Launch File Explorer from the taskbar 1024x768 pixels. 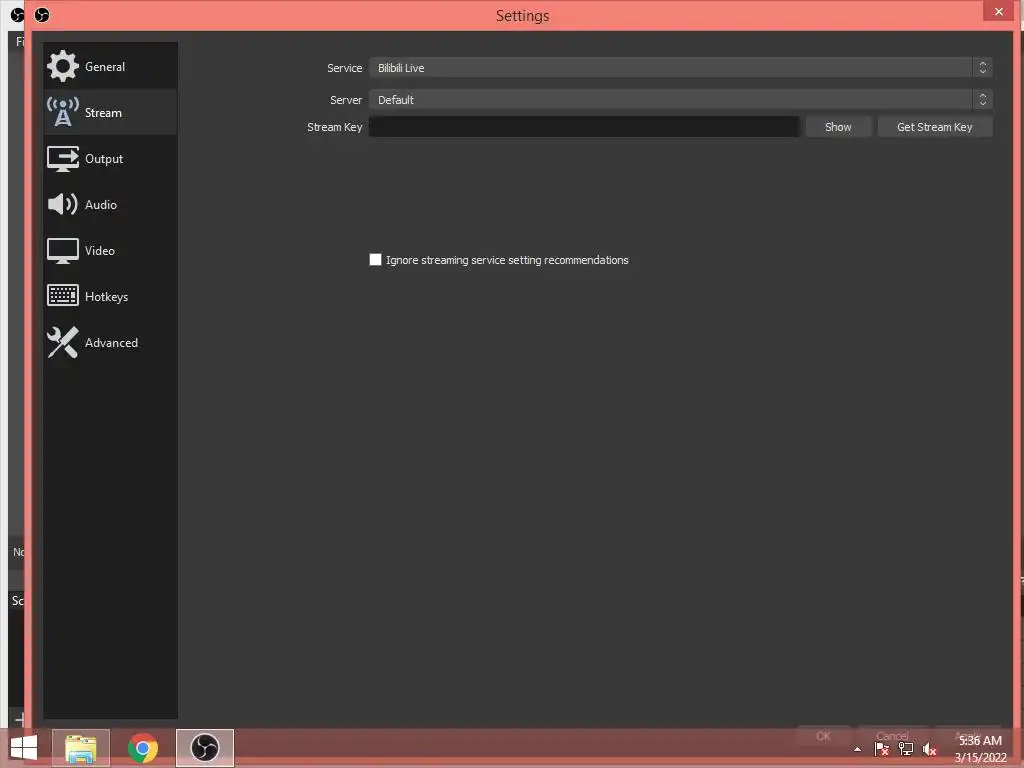pyautogui.click(x=81, y=748)
